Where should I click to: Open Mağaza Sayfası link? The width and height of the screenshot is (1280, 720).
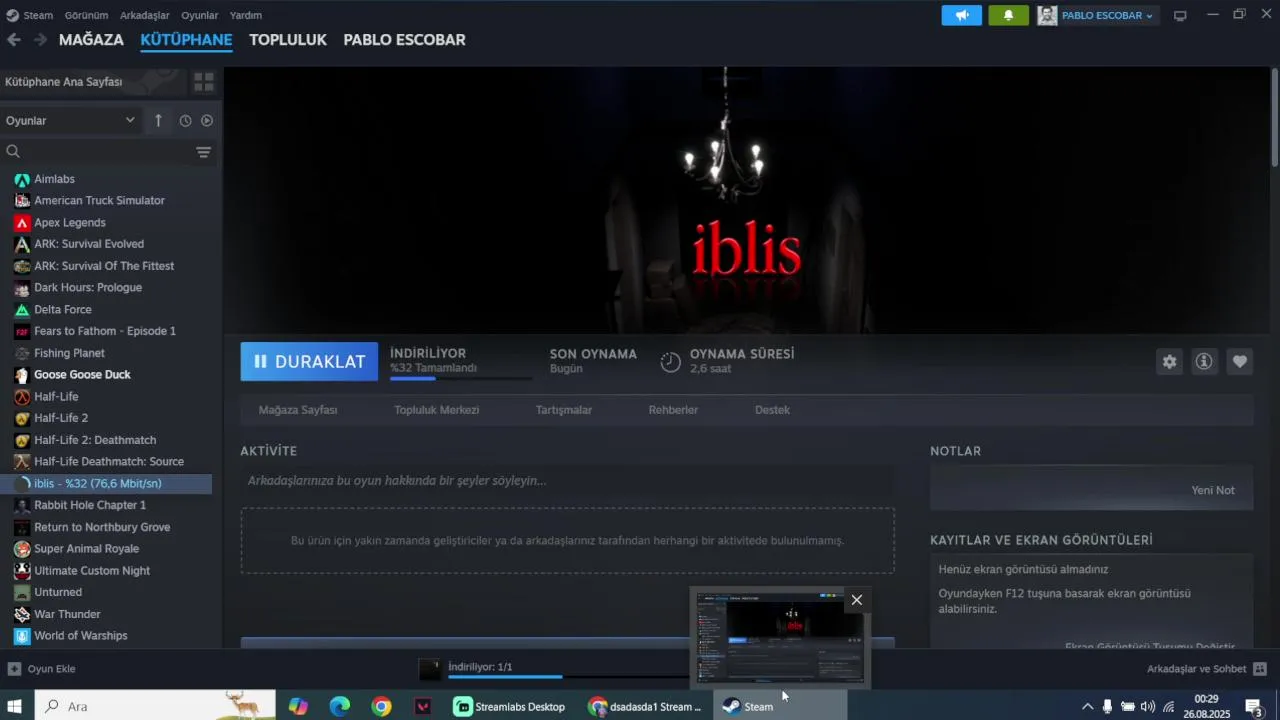tap(298, 410)
